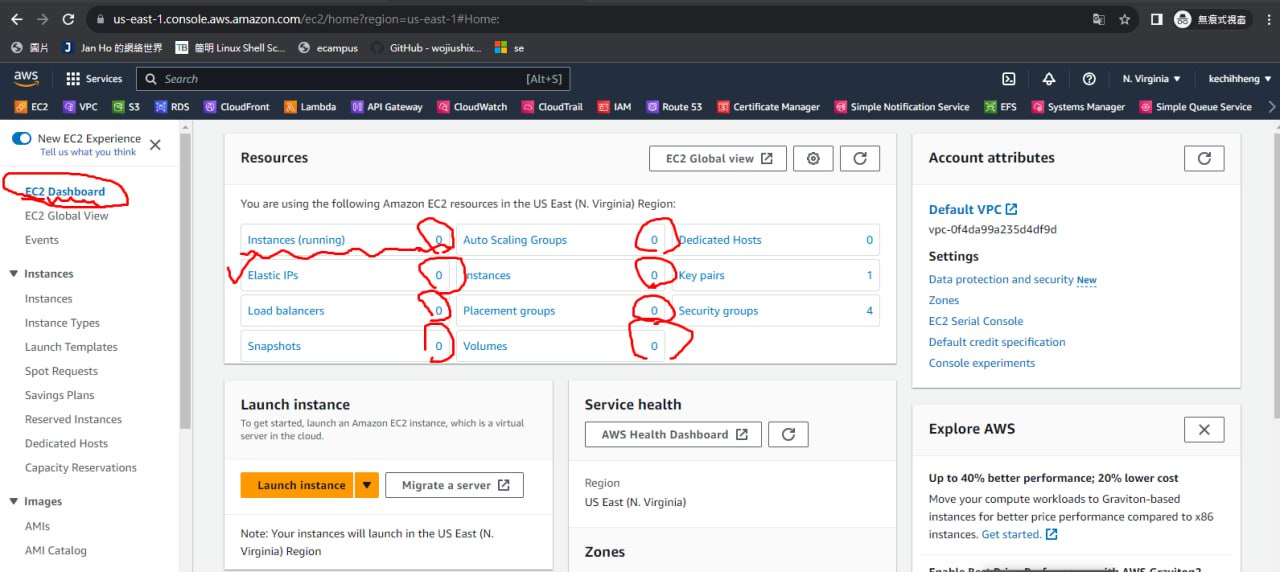Open Simple Notification Service shortcut
Image resolution: width=1280 pixels, height=572 pixels.
pyautogui.click(x=901, y=107)
